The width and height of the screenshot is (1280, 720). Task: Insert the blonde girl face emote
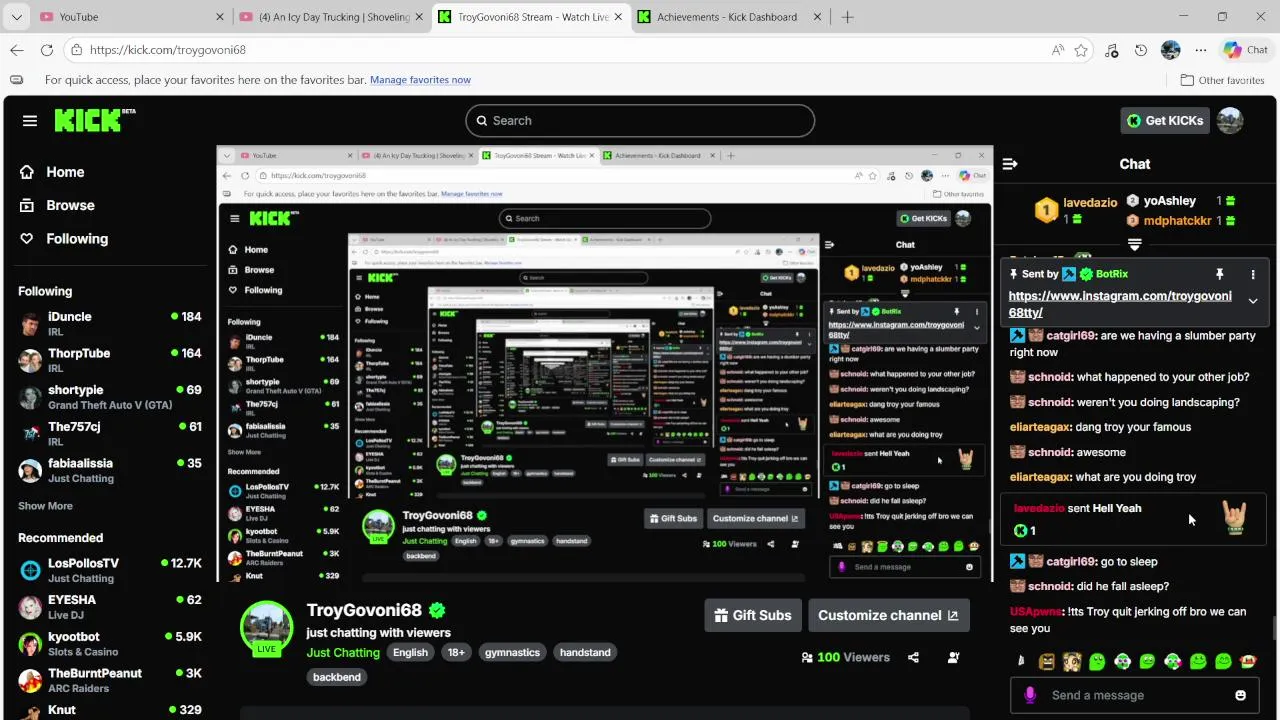click(x=1072, y=661)
